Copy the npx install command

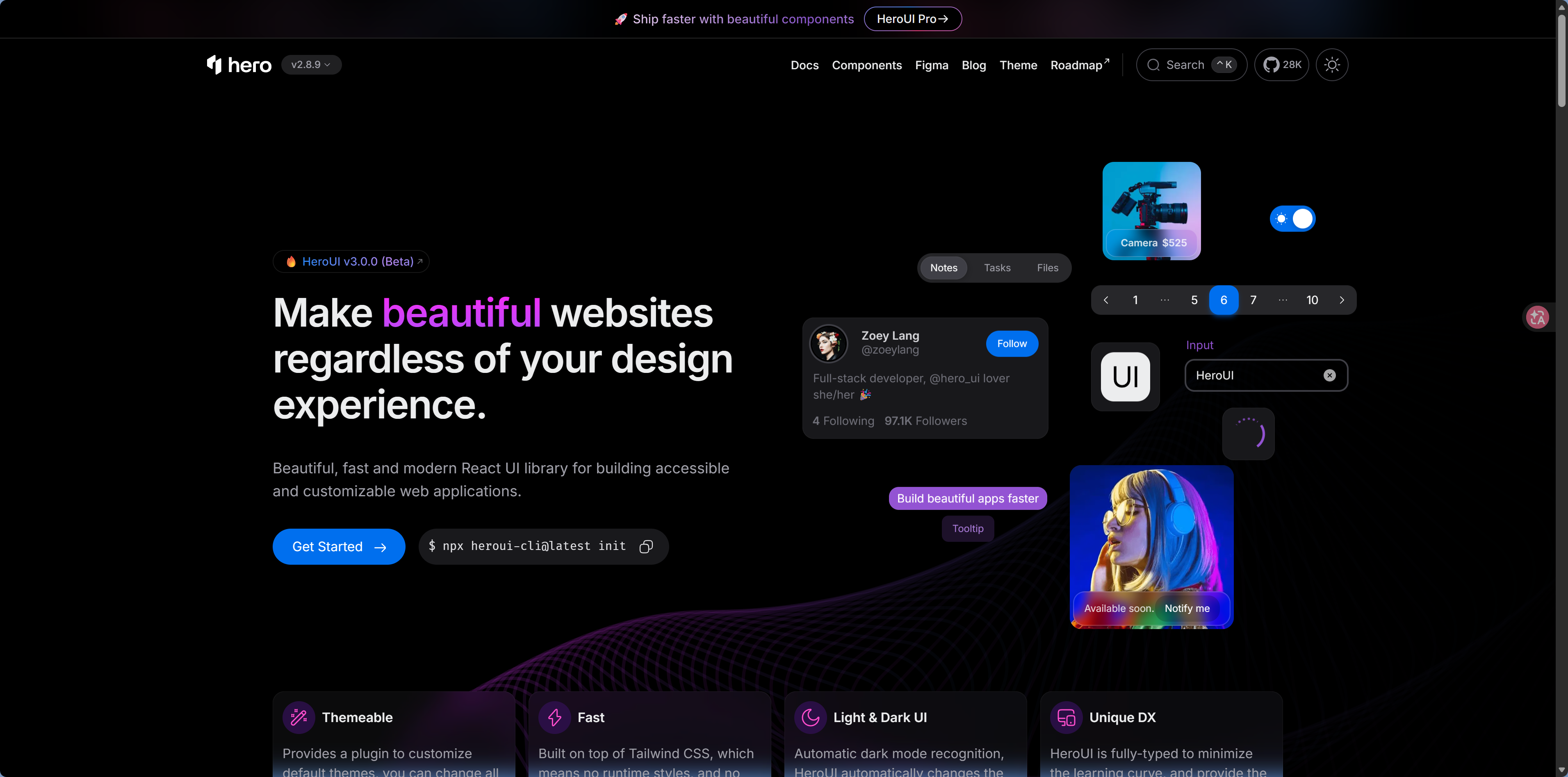coord(646,546)
